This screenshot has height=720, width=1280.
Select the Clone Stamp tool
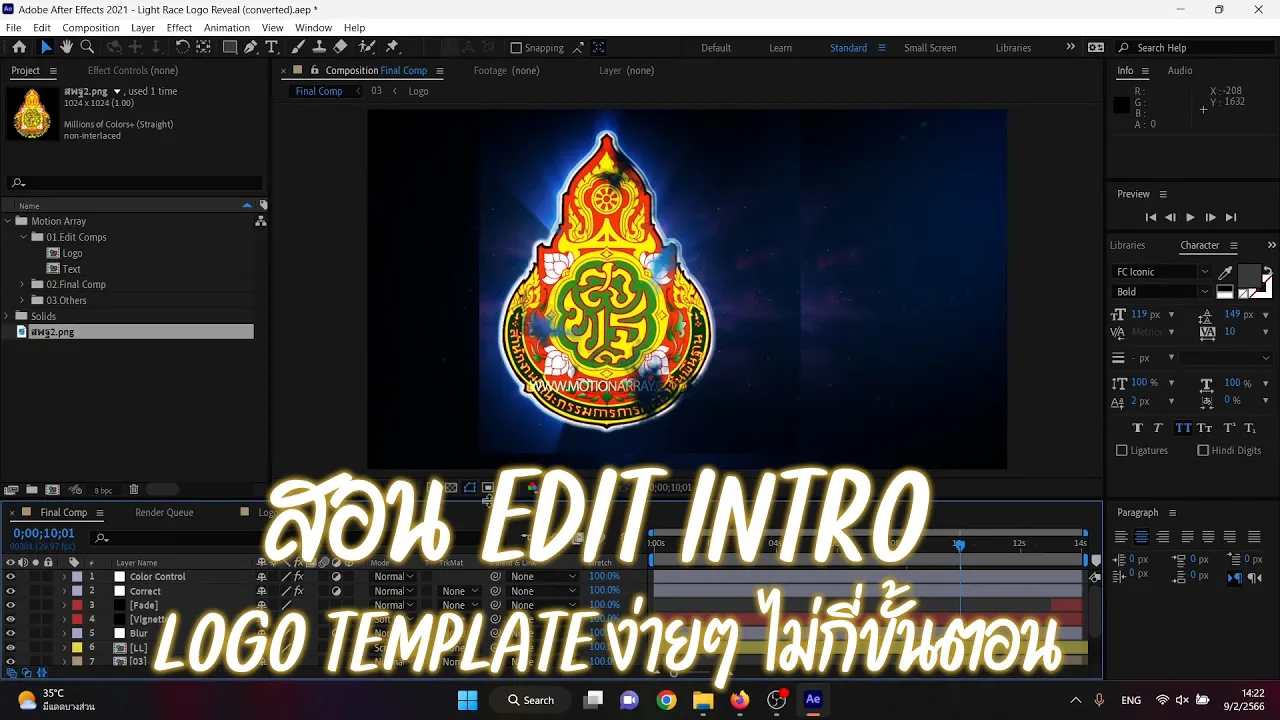[319, 47]
